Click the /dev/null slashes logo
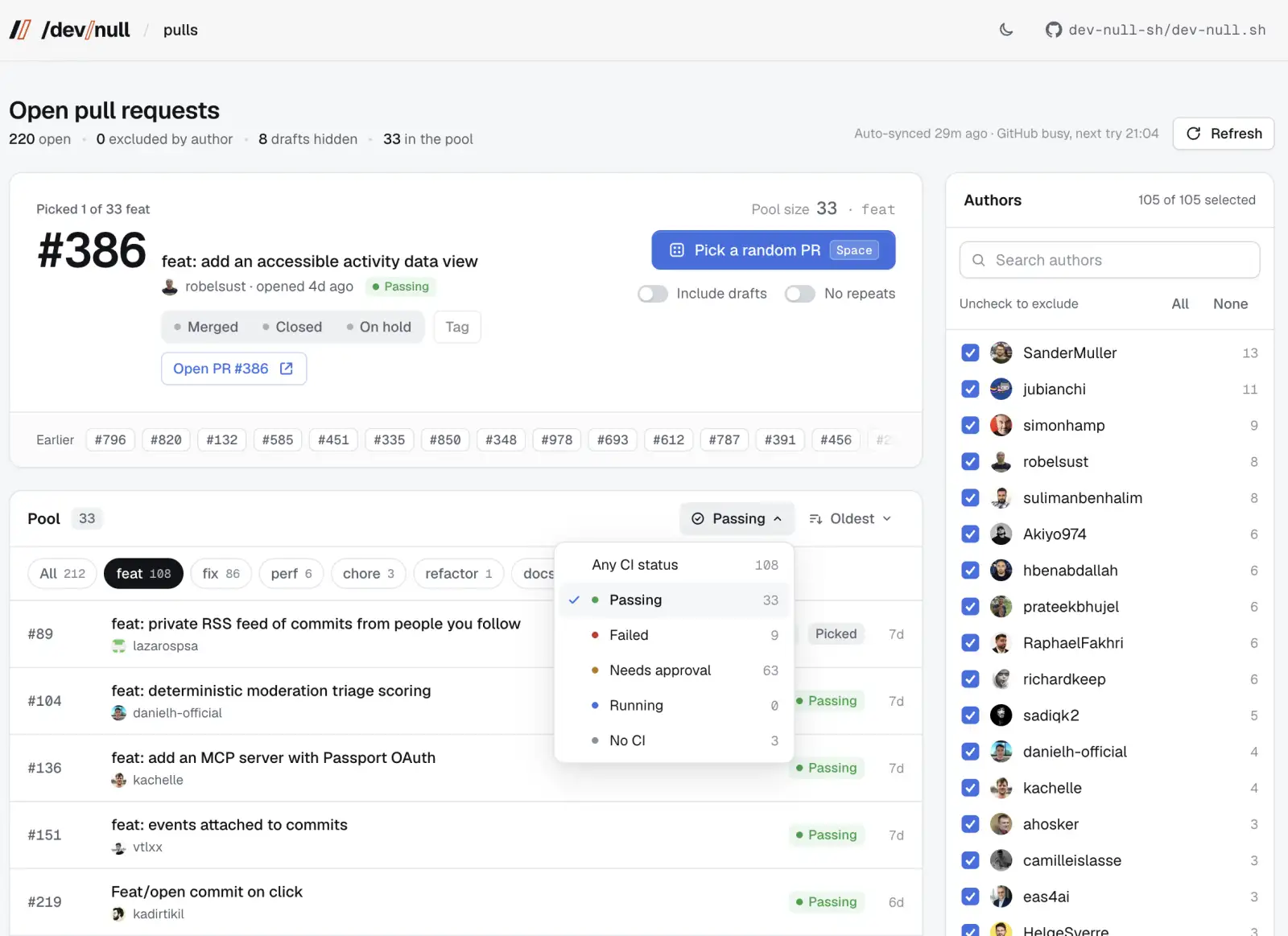The height and width of the screenshot is (936, 1288). click(x=20, y=30)
